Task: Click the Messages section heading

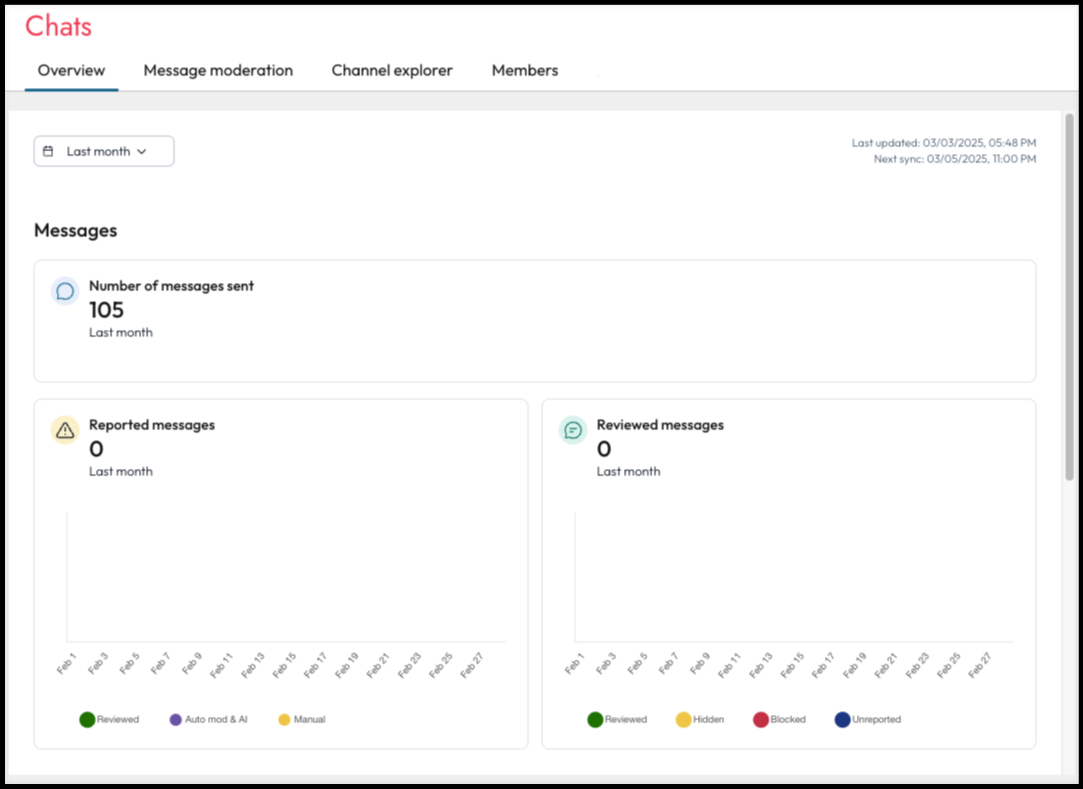Action: click(75, 230)
